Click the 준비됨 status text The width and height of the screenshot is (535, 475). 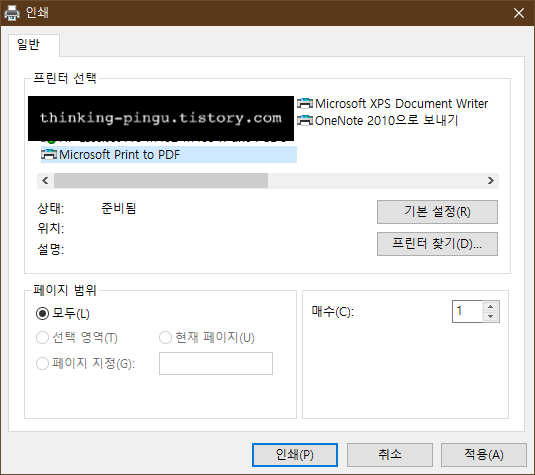(118, 208)
